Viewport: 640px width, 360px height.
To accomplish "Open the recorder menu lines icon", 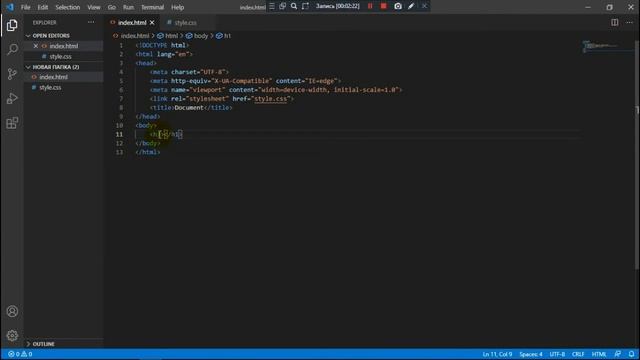I will click(272, 6).
